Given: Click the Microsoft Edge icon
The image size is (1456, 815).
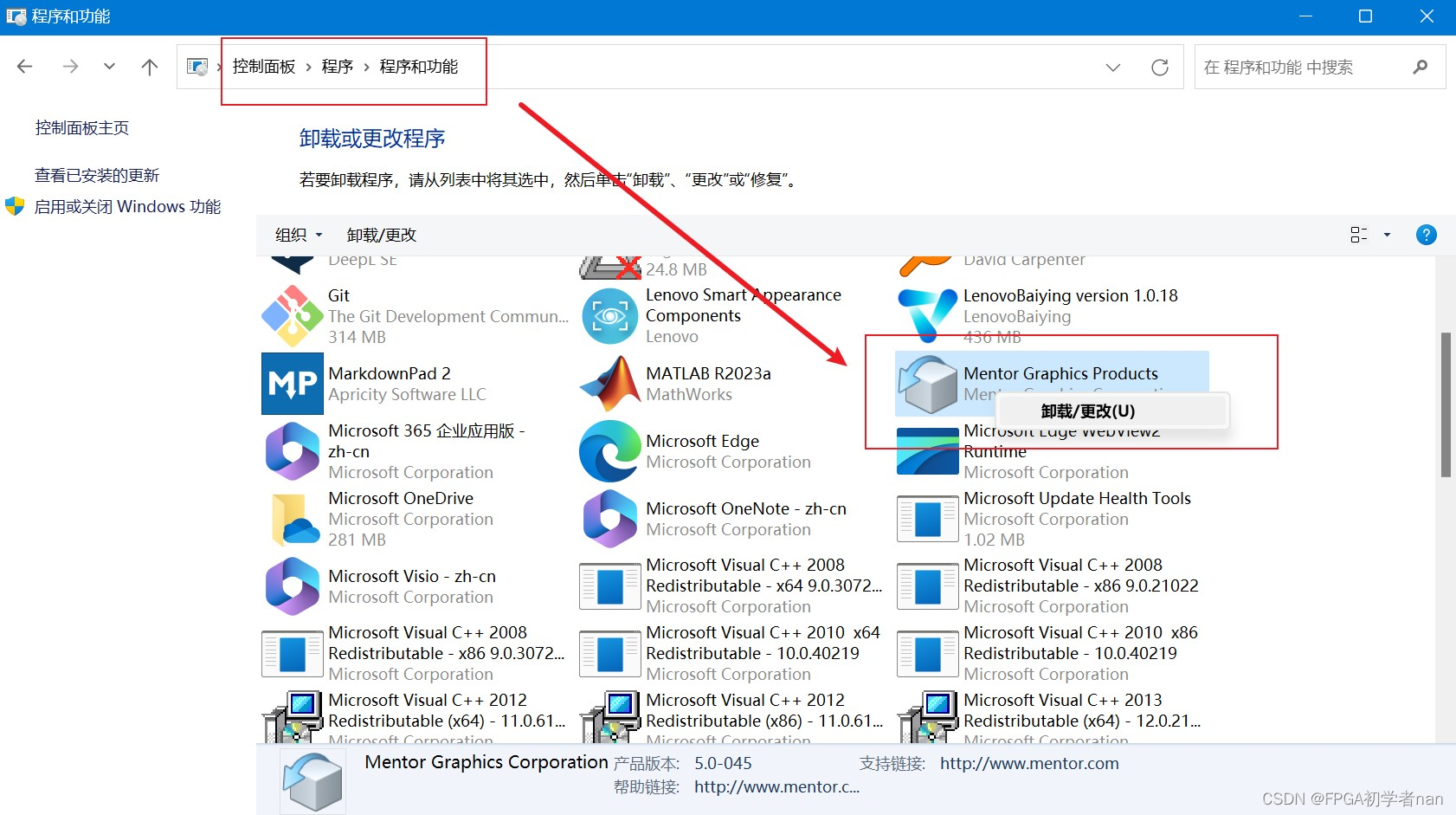Looking at the screenshot, I should [x=610, y=451].
